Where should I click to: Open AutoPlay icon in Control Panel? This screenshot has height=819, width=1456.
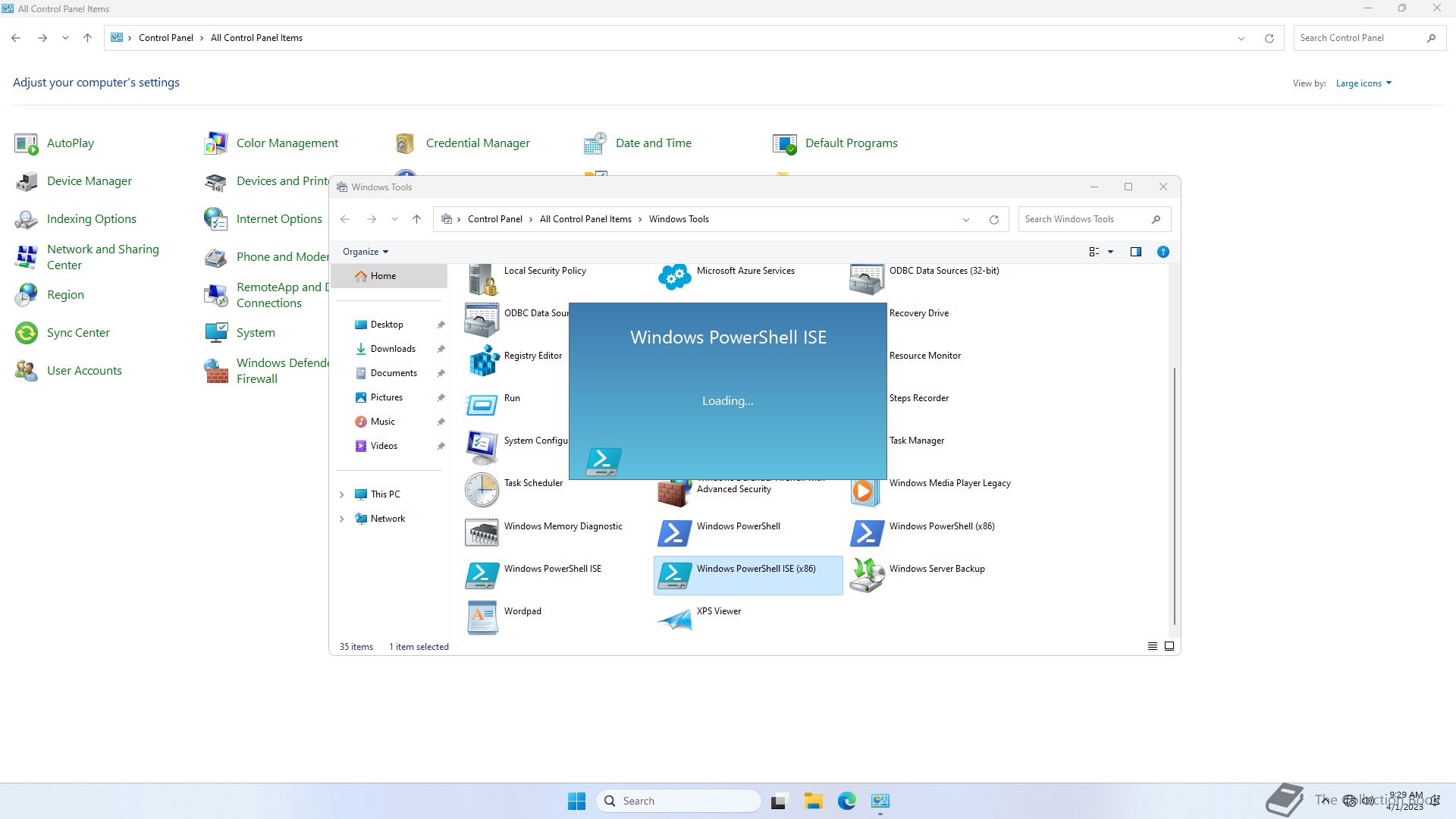[27, 143]
